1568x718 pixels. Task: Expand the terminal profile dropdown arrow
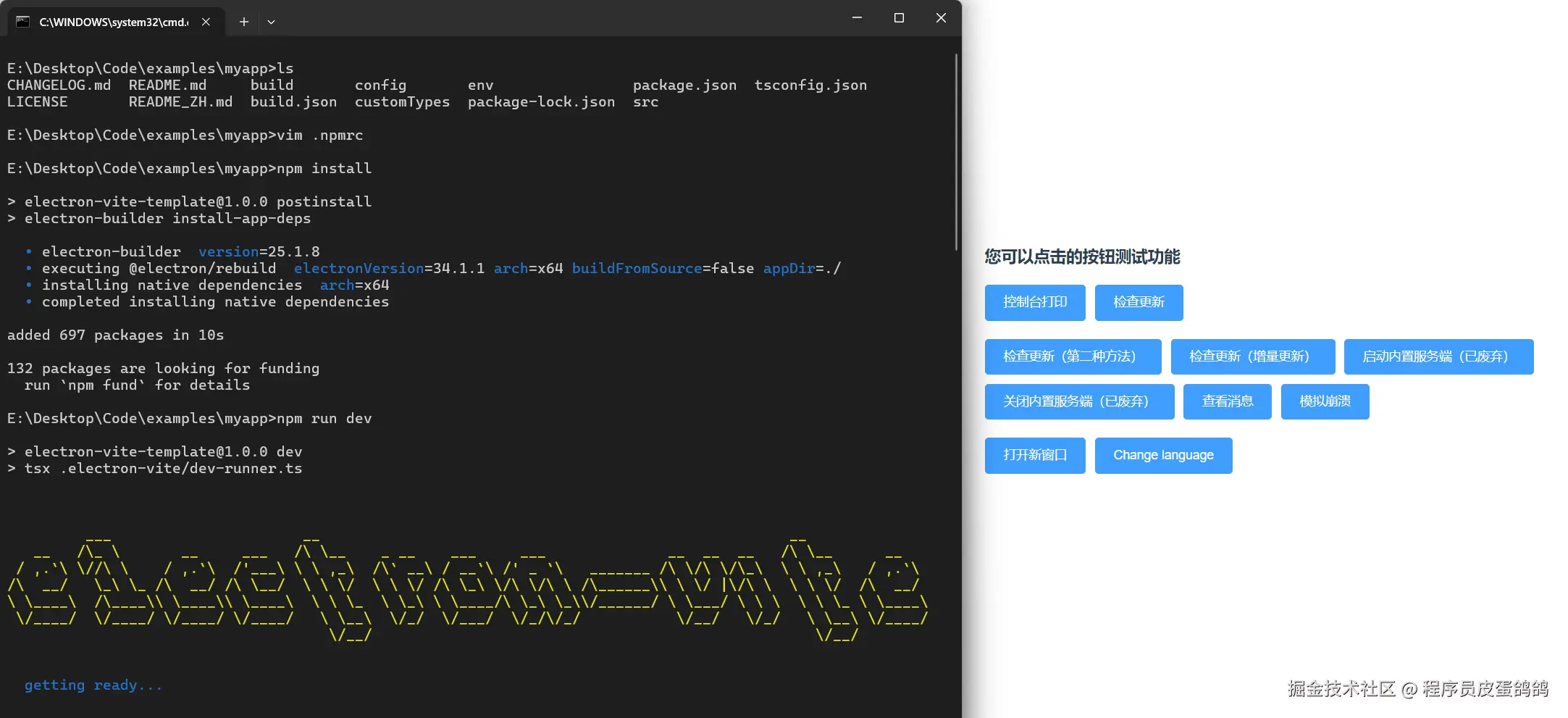click(x=271, y=22)
